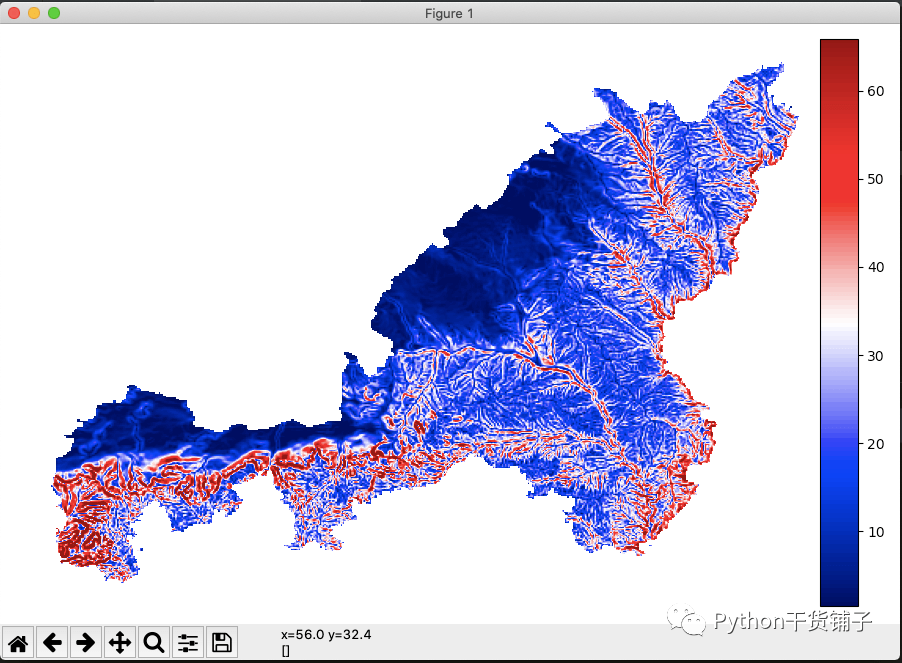902x663 pixels.
Task: Enter fullscreen with the green button
Action: coord(51,14)
